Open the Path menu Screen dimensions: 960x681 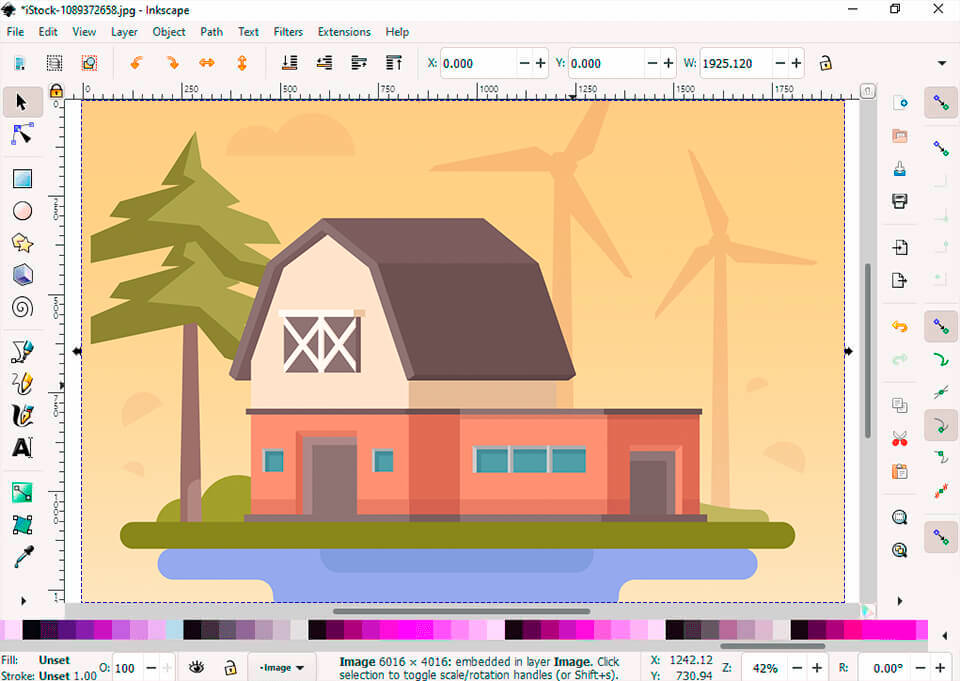[211, 31]
